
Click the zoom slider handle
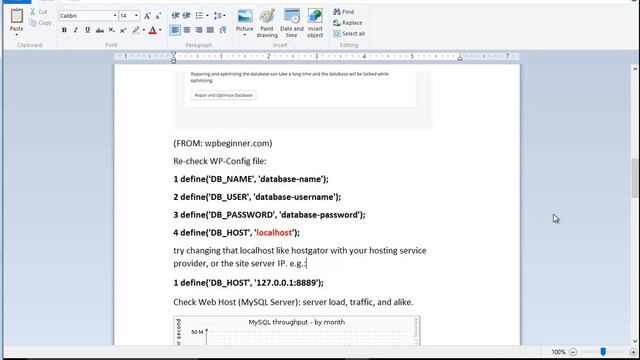point(603,352)
